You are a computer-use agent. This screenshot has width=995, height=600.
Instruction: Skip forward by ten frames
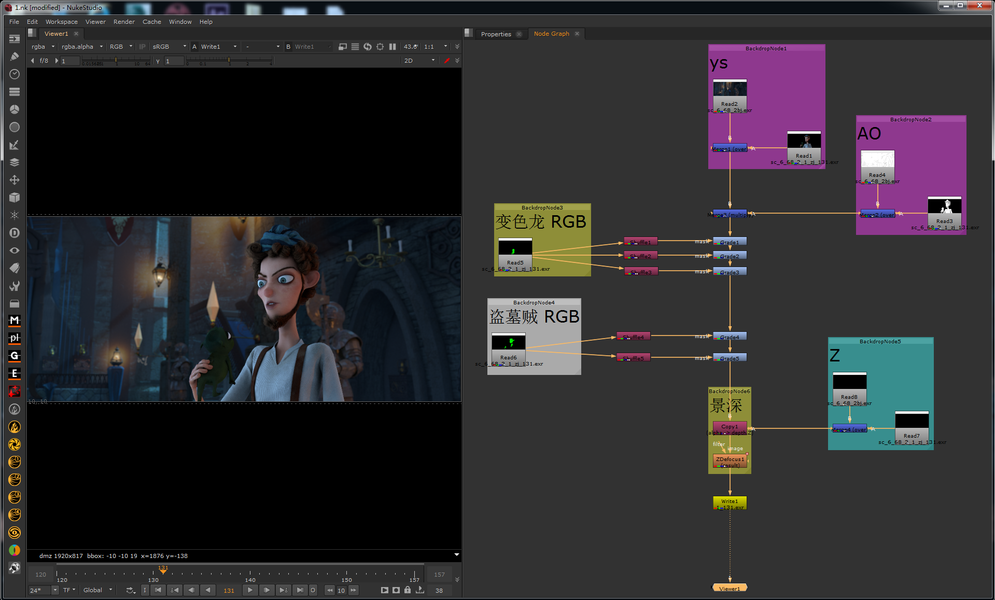click(x=353, y=590)
